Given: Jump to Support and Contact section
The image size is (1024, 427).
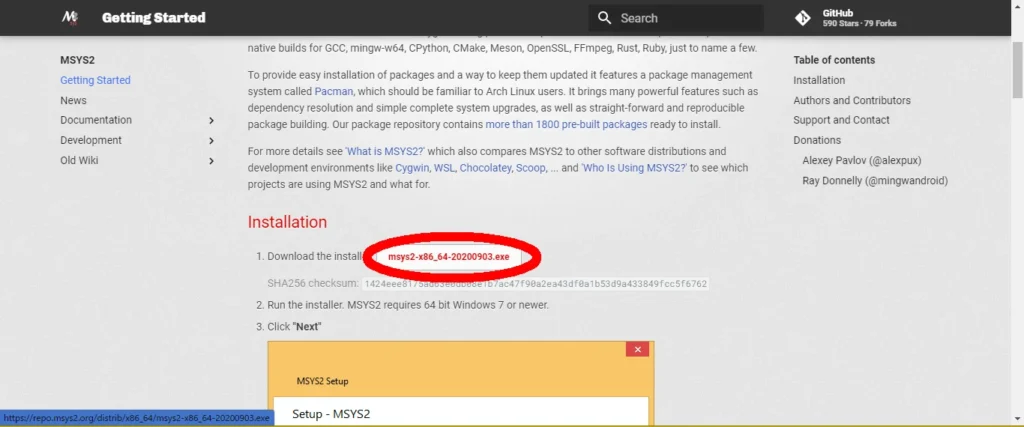Looking at the screenshot, I should (841, 120).
